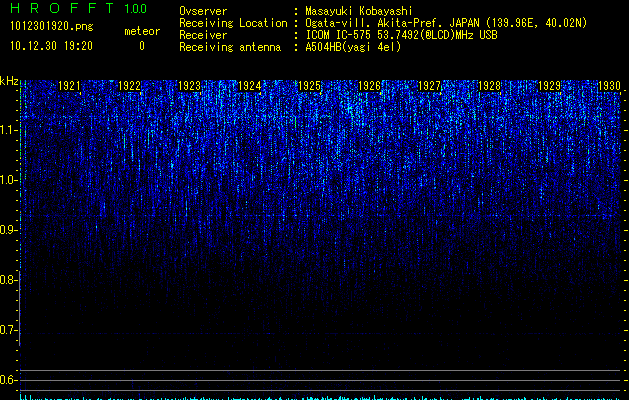Click the 0.6 kHz axis label
Screen dimensions: 629x400
(8, 380)
